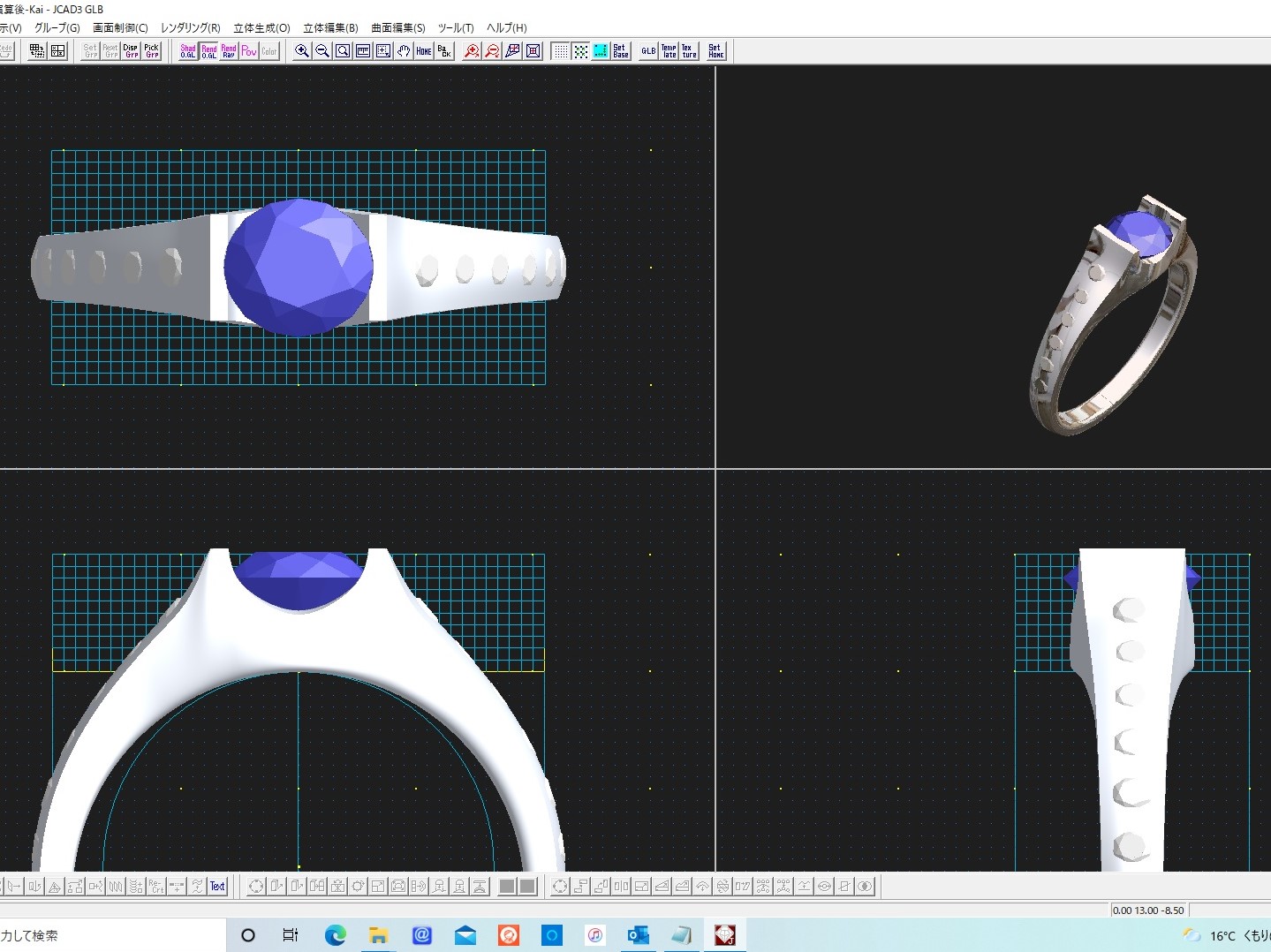Open the レンダリング(R) menu
The image size is (1271, 952).
click(x=190, y=28)
